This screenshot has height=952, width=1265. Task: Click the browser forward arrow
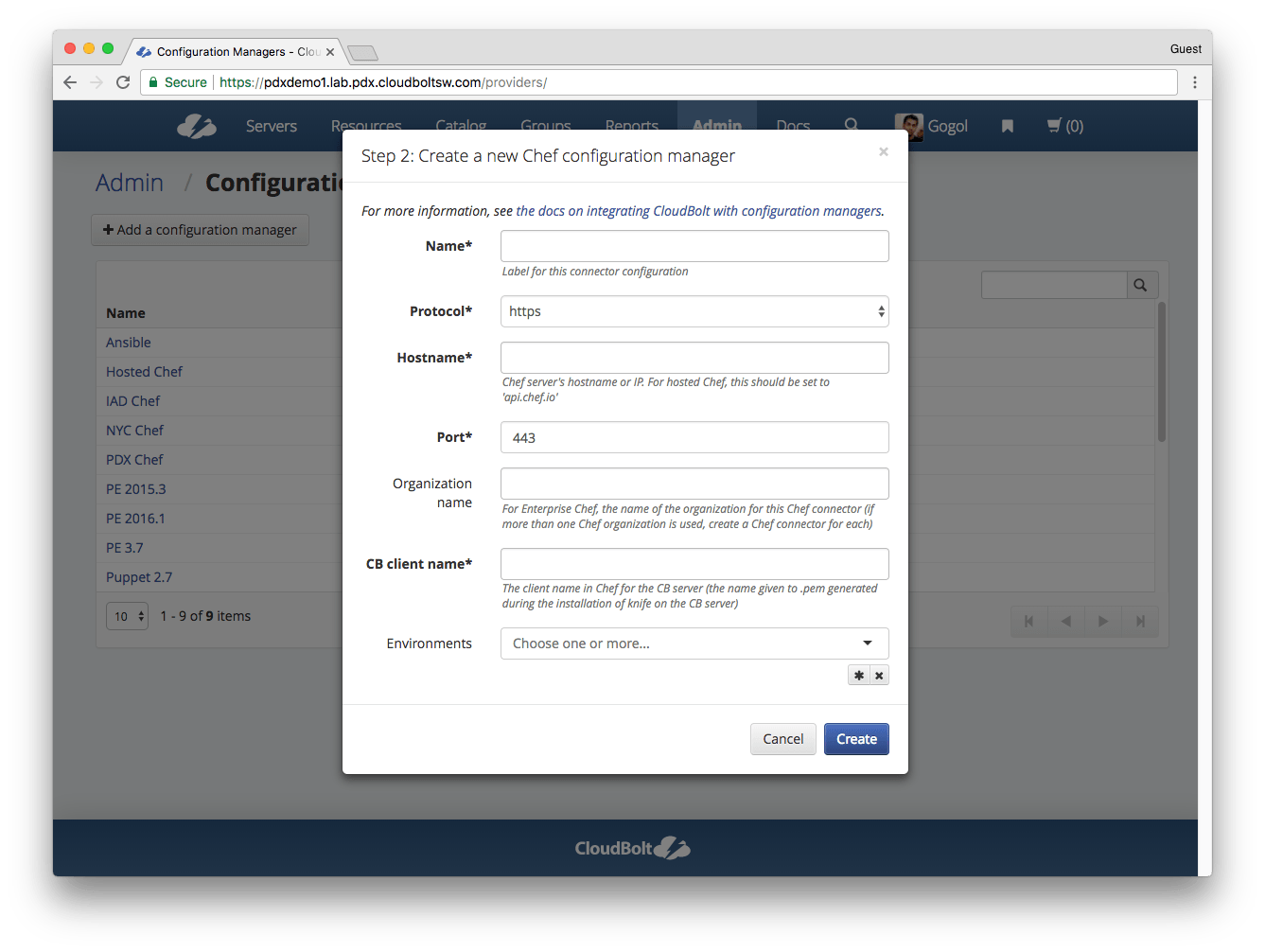pos(97,82)
